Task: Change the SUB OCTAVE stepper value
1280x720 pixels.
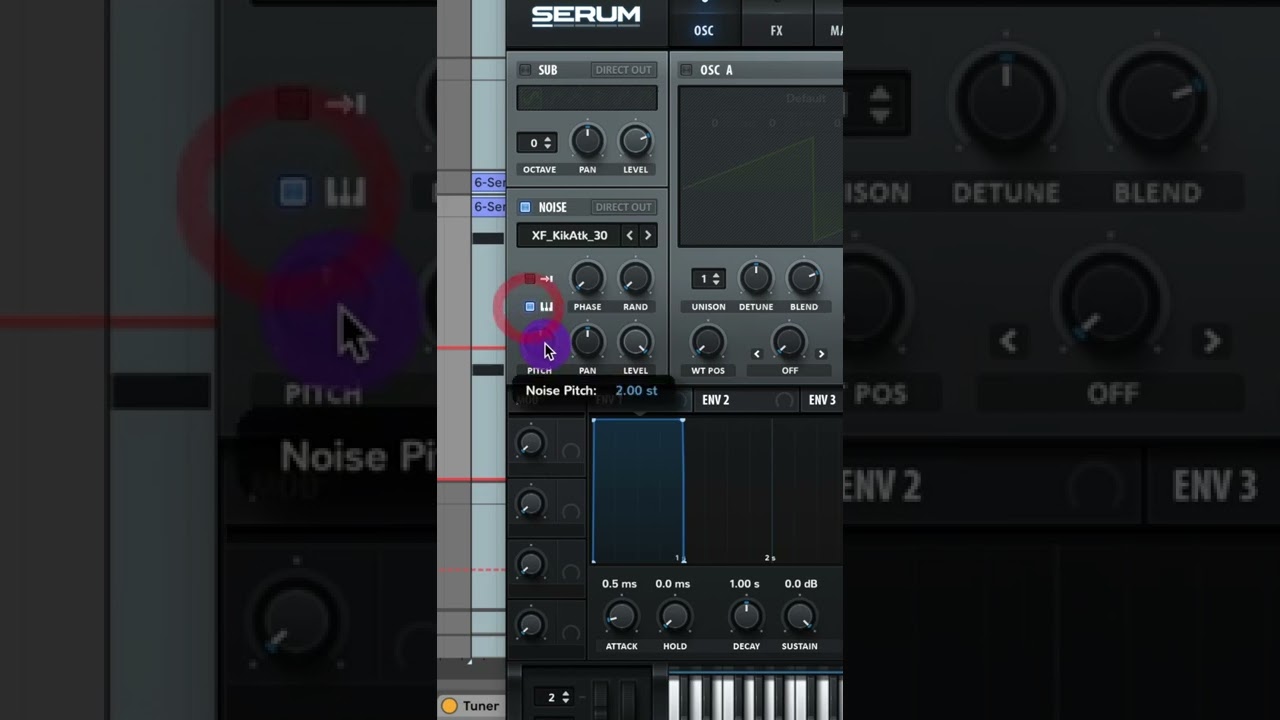Action: 537,143
